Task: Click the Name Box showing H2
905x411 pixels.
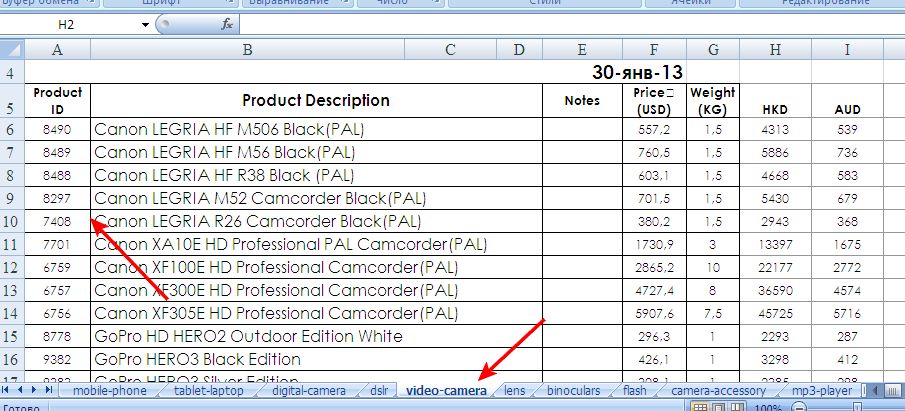Action: [66, 25]
